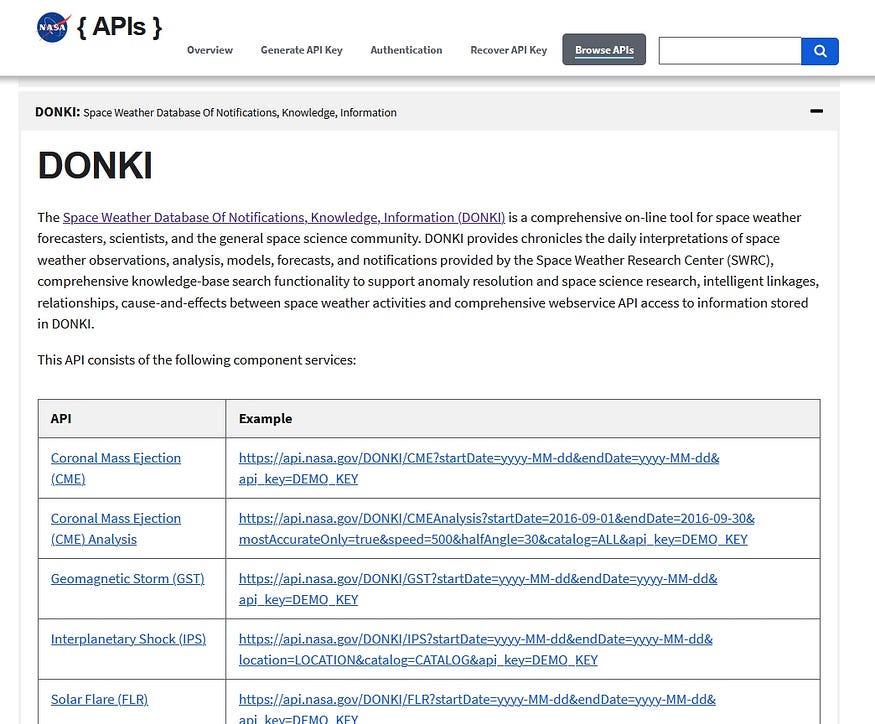Select the Browse APIs button

[x=604, y=50]
